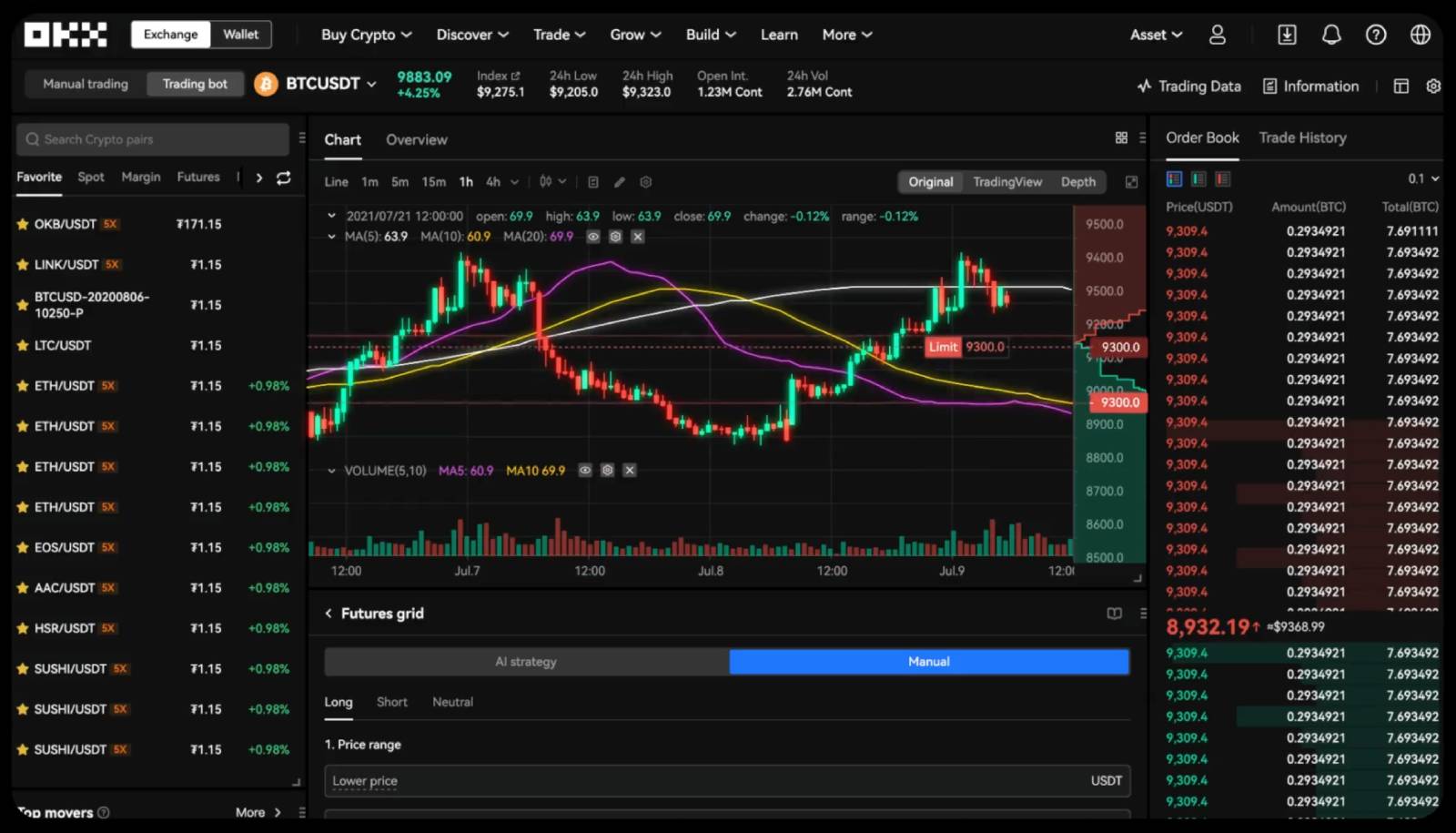Unfavorite LINK/USDT star
This screenshot has height=833, width=1456.
[23, 265]
